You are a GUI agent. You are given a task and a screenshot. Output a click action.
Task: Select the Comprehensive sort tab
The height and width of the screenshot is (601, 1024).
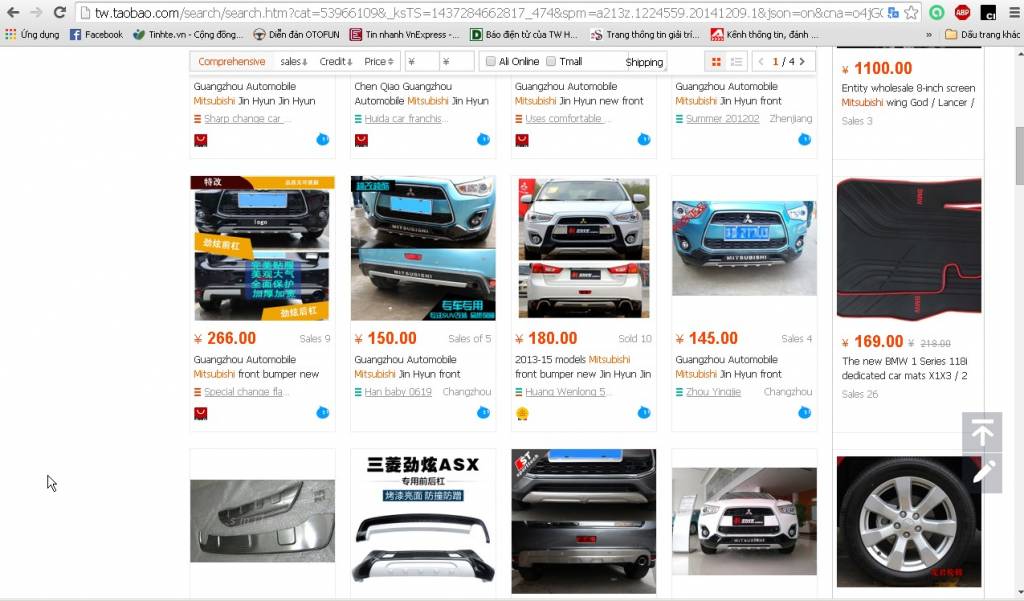[232, 61]
